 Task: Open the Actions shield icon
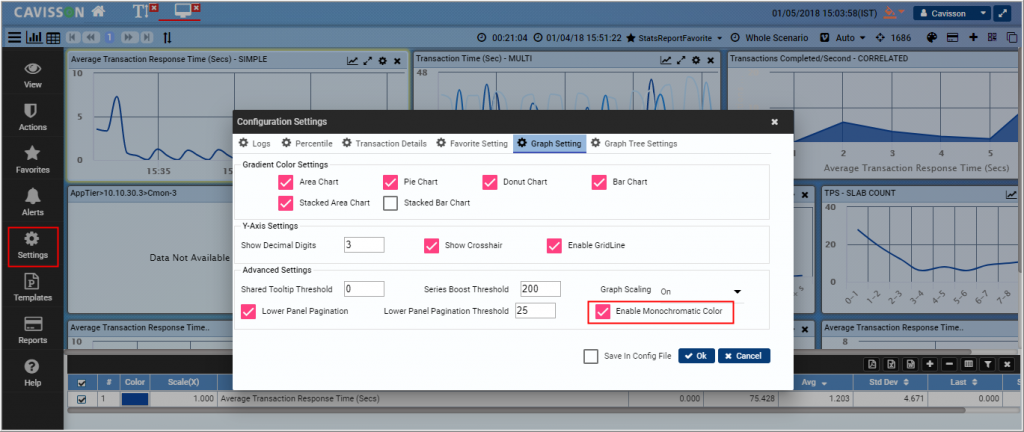coord(32,115)
